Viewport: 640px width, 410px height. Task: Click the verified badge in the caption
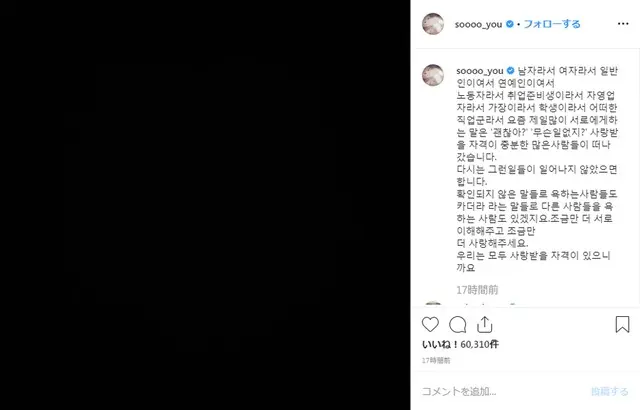510,71
